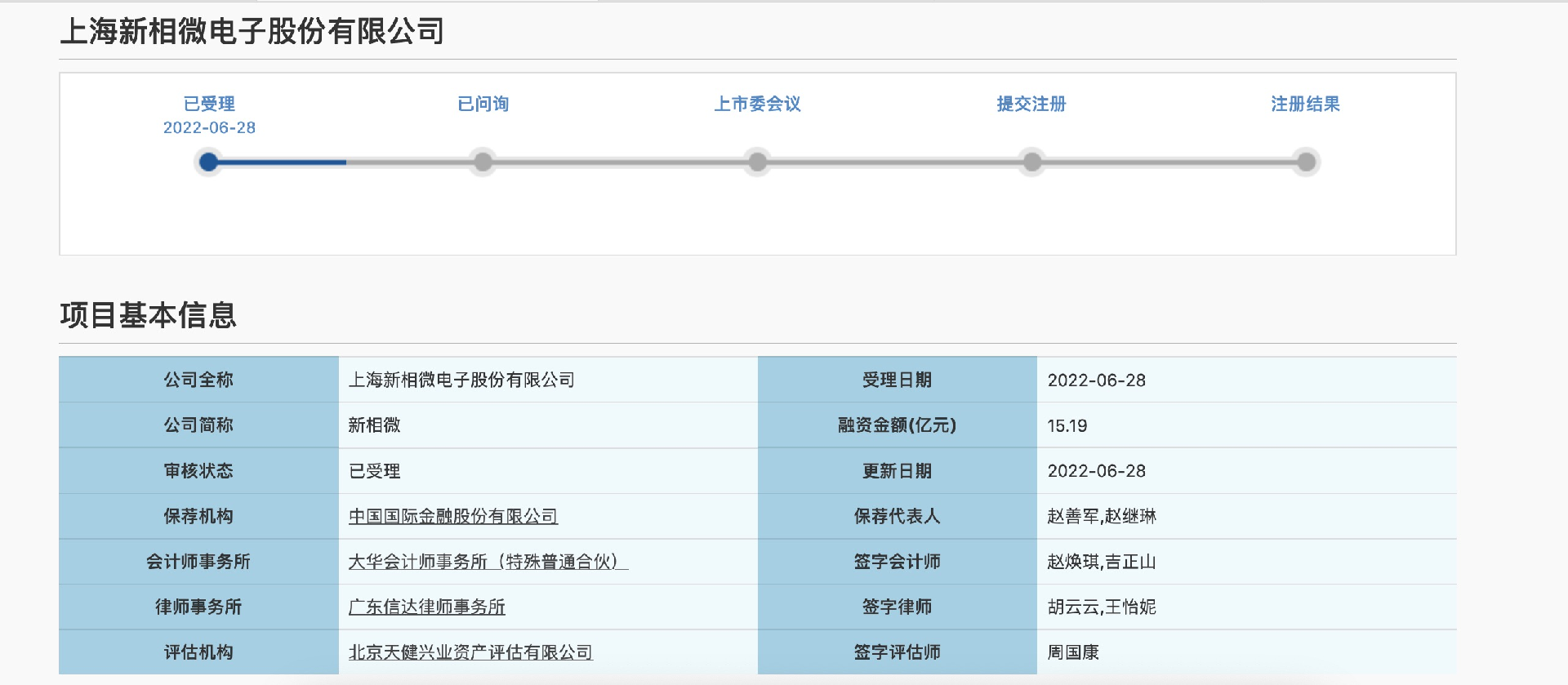1568x685 pixels.
Task: Click the appraiser name 周国康
Action: (x=1073, y=652)
